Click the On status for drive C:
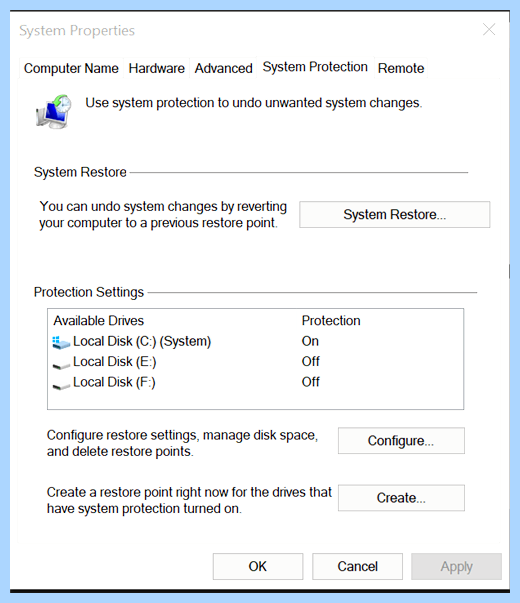Viewport: 520px width, 603px height. (310, 341)
